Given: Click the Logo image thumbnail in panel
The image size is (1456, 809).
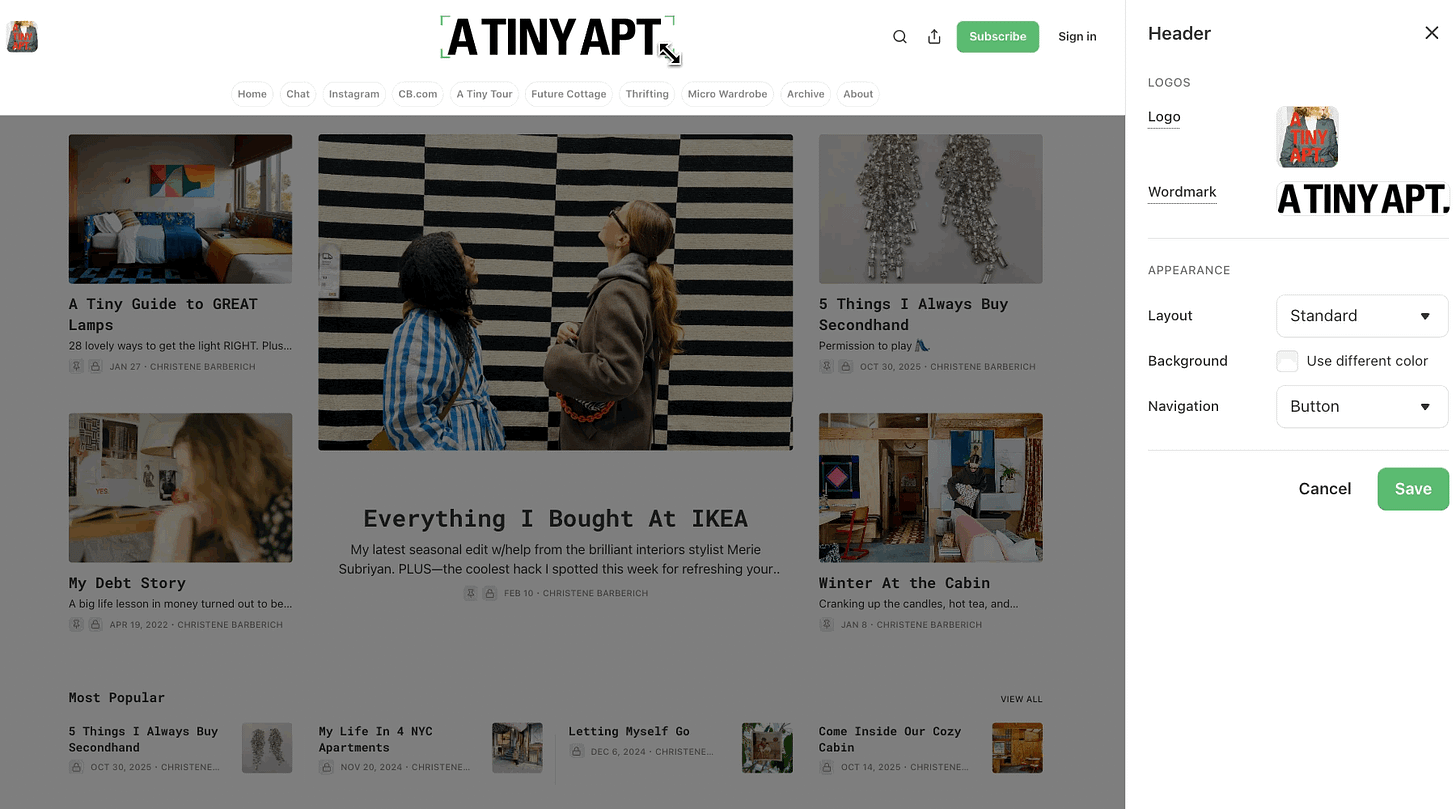Looking at the screenshot, I should point(1307,137).
